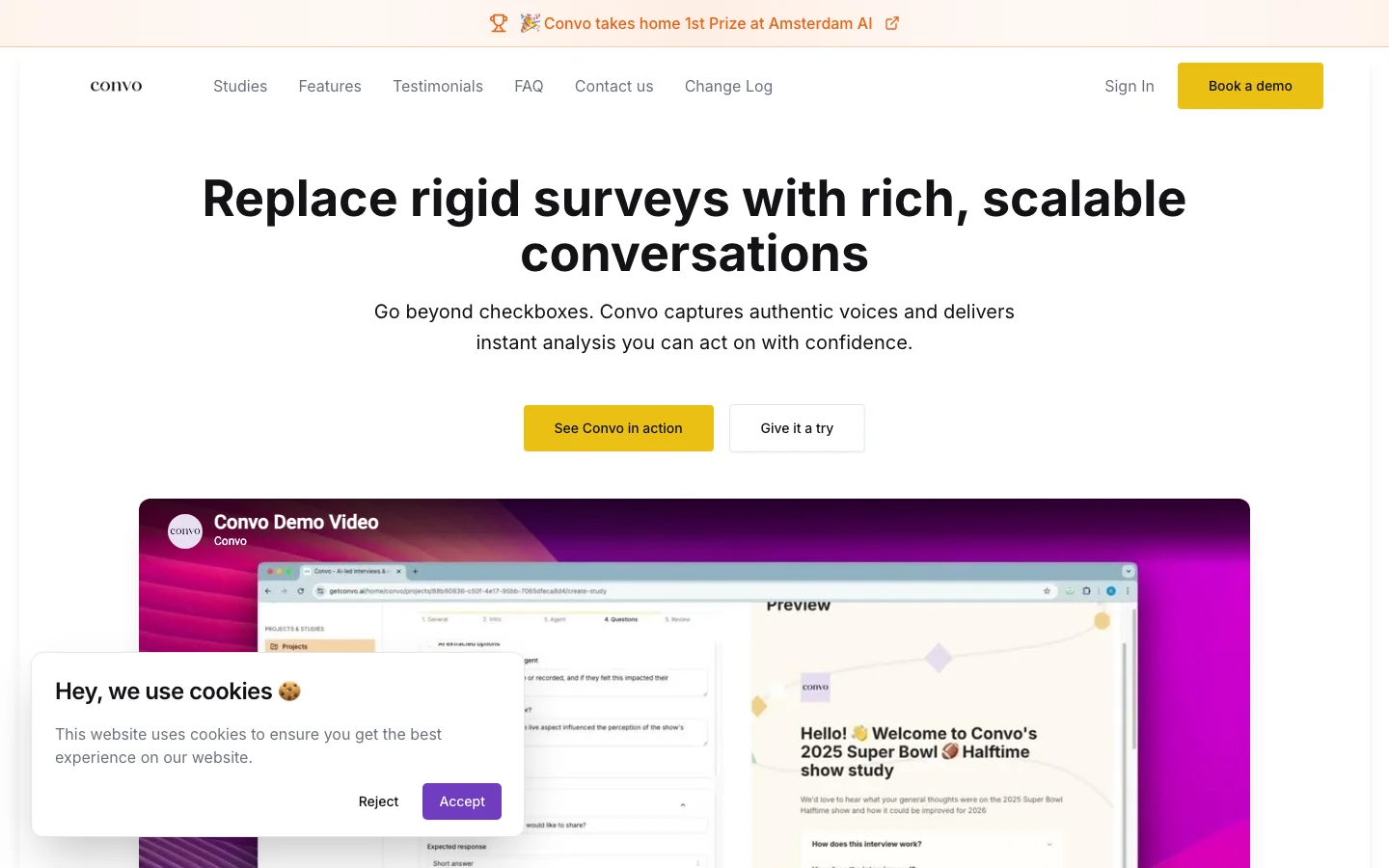This screenshot has width=1389, height=868.
Task: Click Sign In link
Action: 1130,86
